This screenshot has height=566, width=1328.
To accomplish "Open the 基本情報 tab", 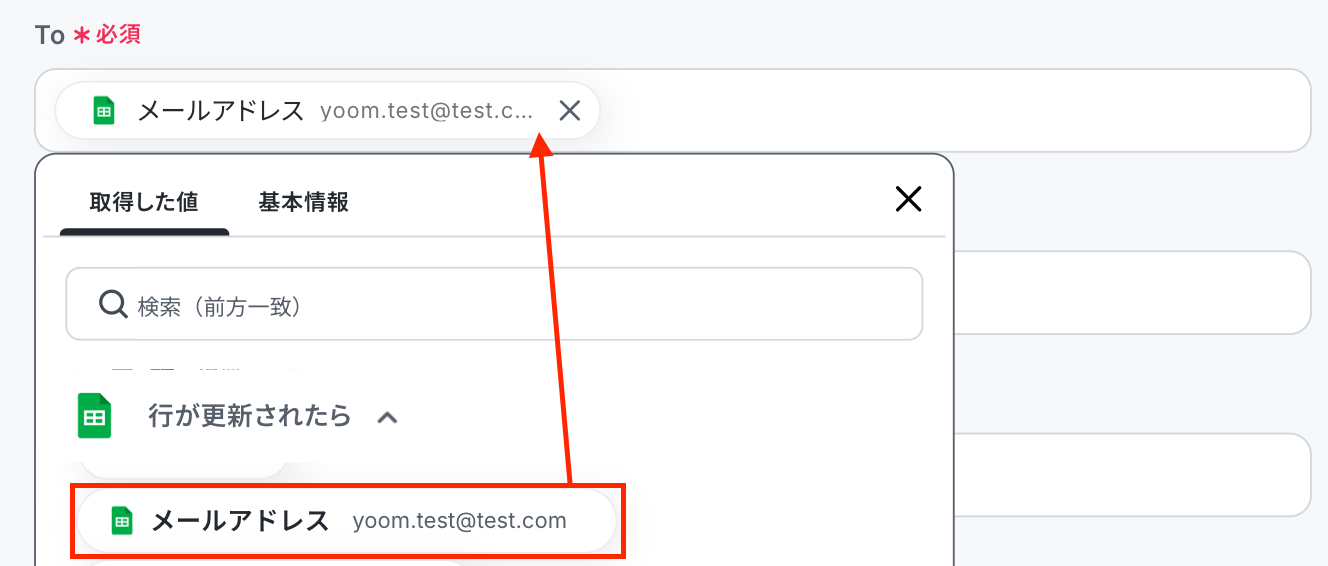I will [x=303, y=202].
